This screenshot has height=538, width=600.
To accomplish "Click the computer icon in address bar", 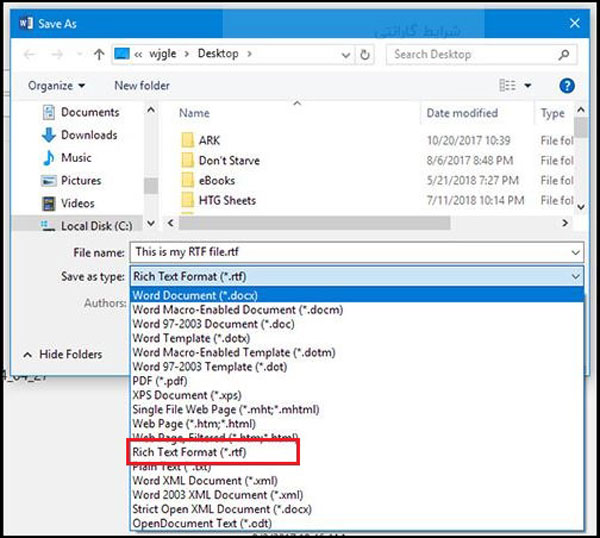I will point(122,54).
